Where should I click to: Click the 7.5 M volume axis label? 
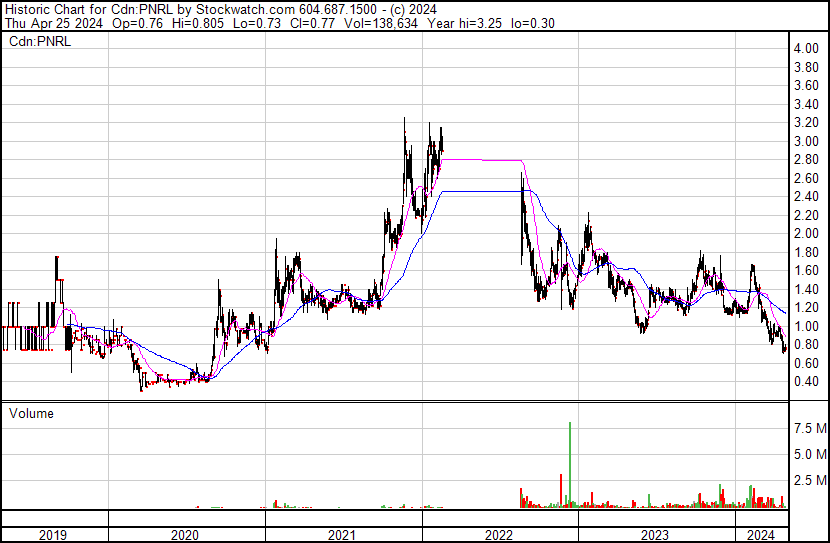coord(808,428)
